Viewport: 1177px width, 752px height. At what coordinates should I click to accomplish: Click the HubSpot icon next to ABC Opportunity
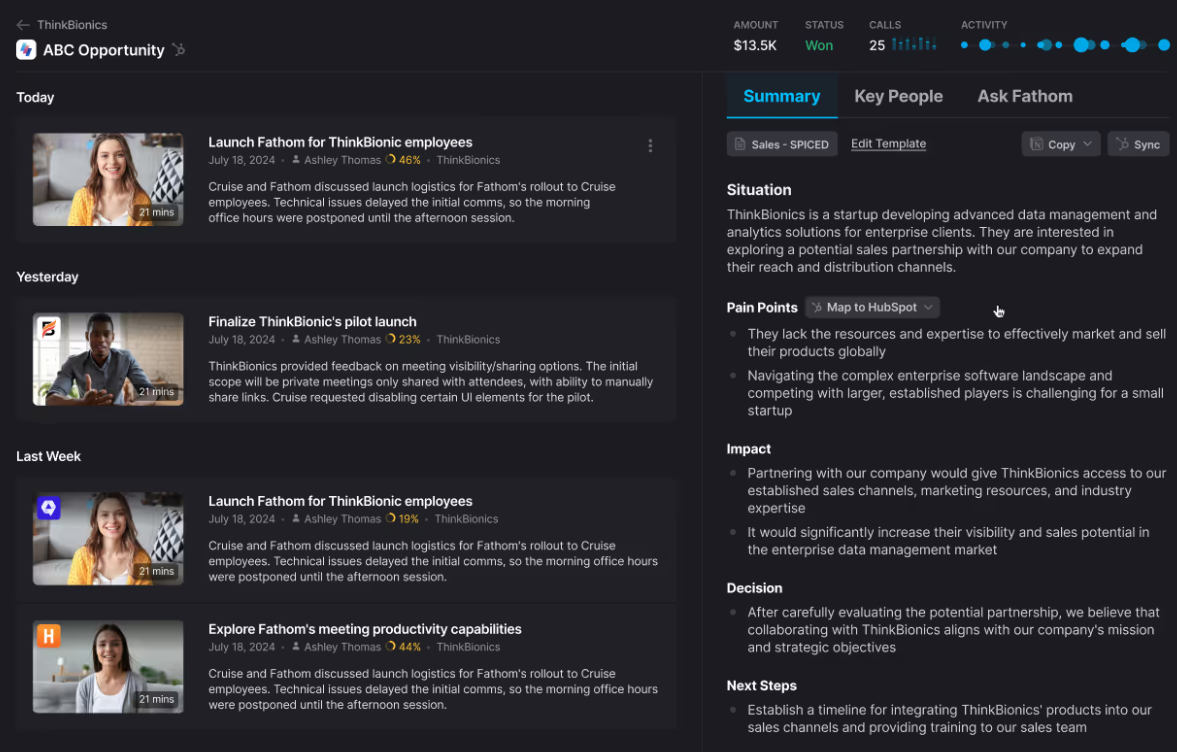179,50
